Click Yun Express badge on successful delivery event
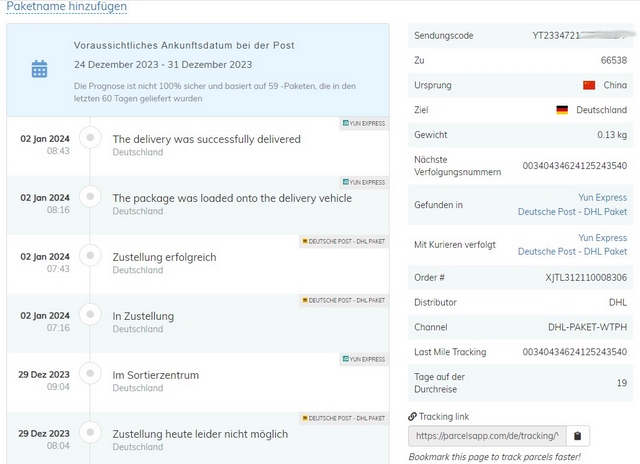The image size is (640, 464). tap(362, 124)
